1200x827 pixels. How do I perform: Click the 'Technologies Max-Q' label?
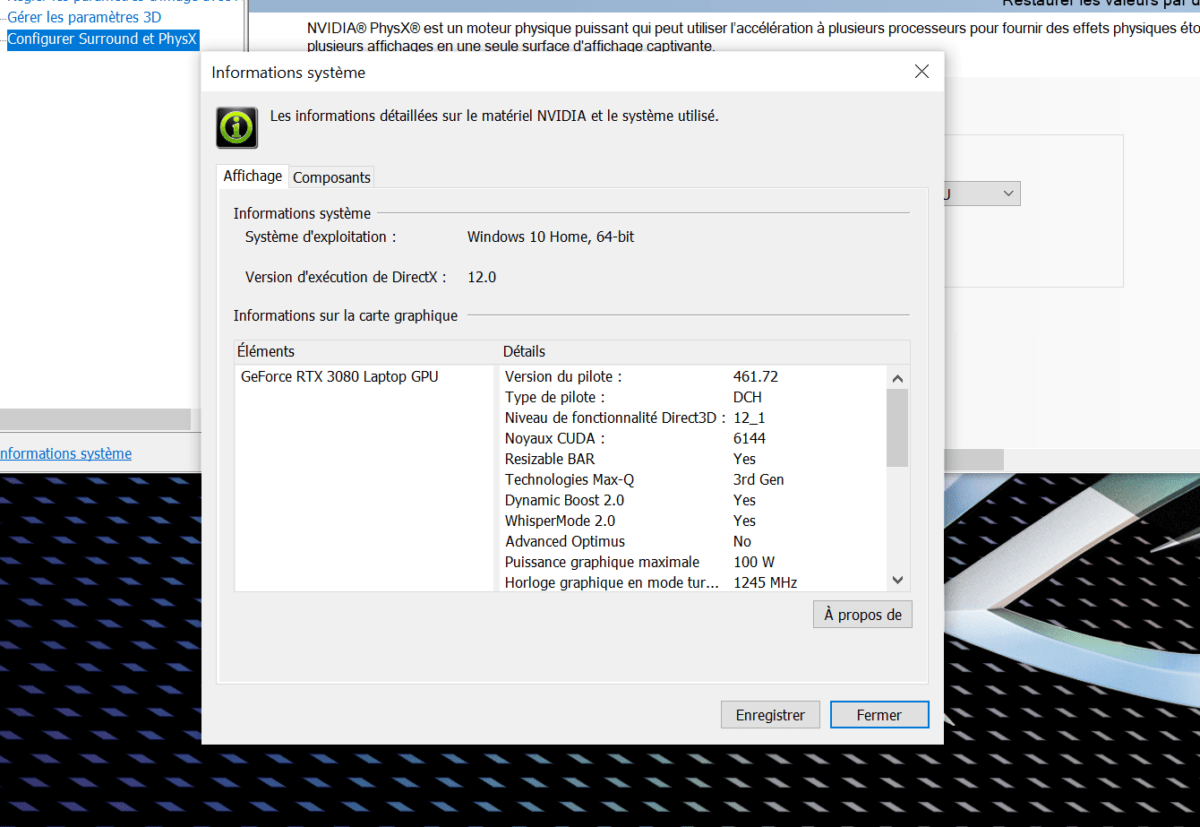[570, 480]
